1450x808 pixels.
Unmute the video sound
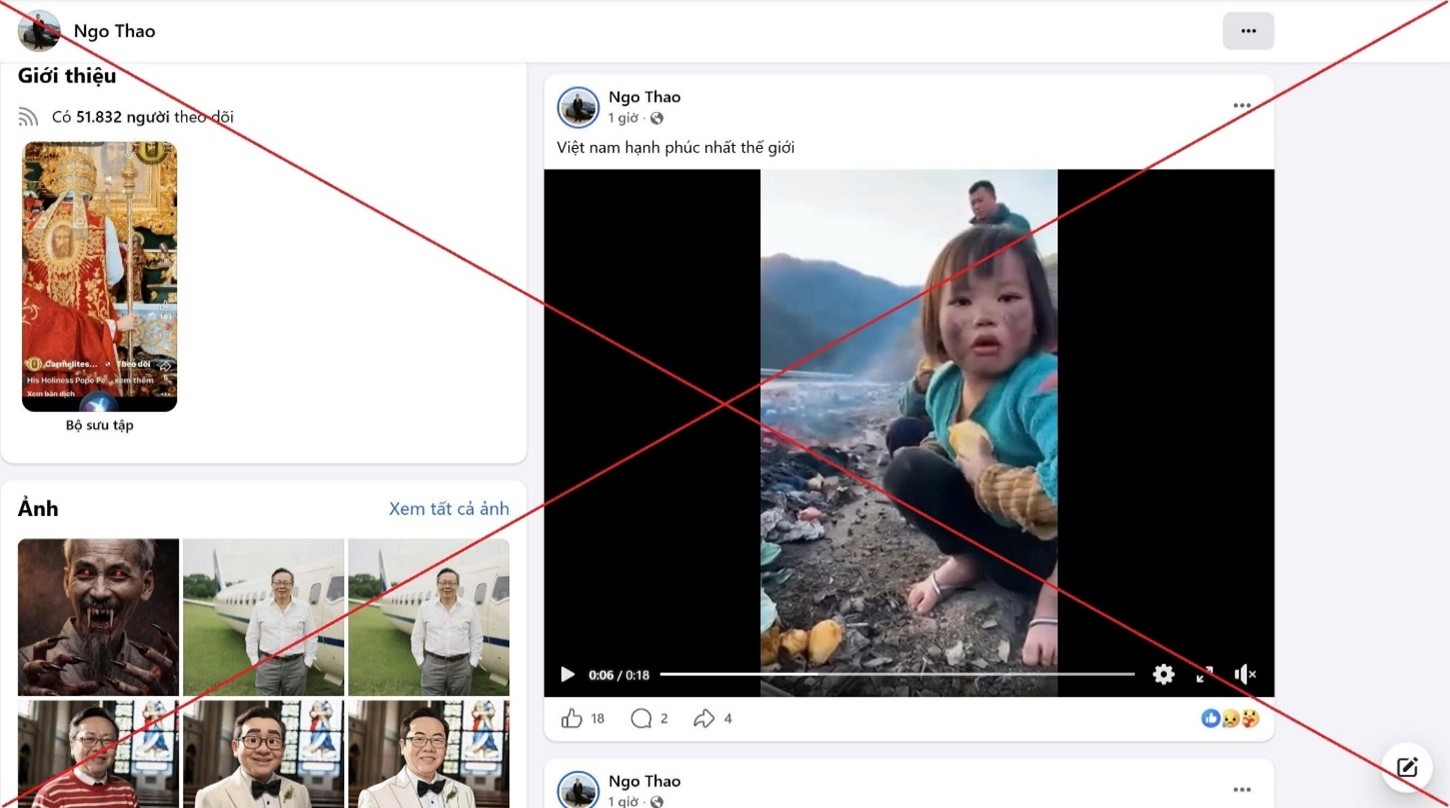pos(1245,674)
